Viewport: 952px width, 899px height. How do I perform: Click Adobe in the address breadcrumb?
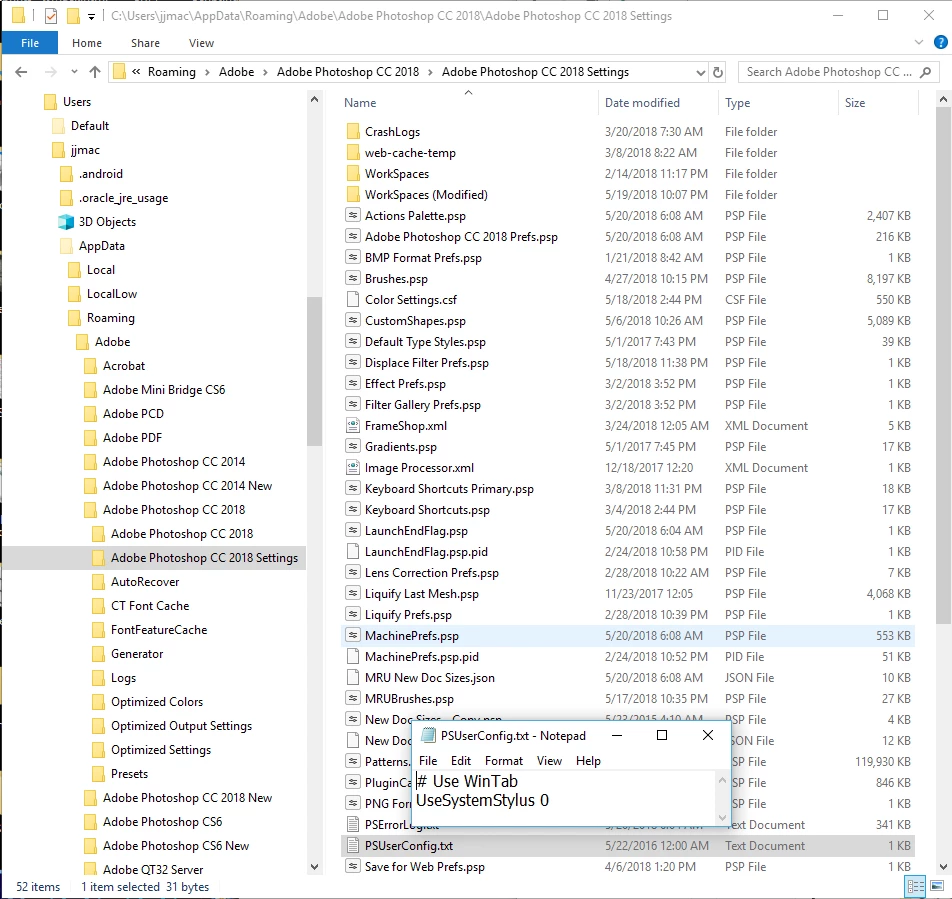(236, 72)
